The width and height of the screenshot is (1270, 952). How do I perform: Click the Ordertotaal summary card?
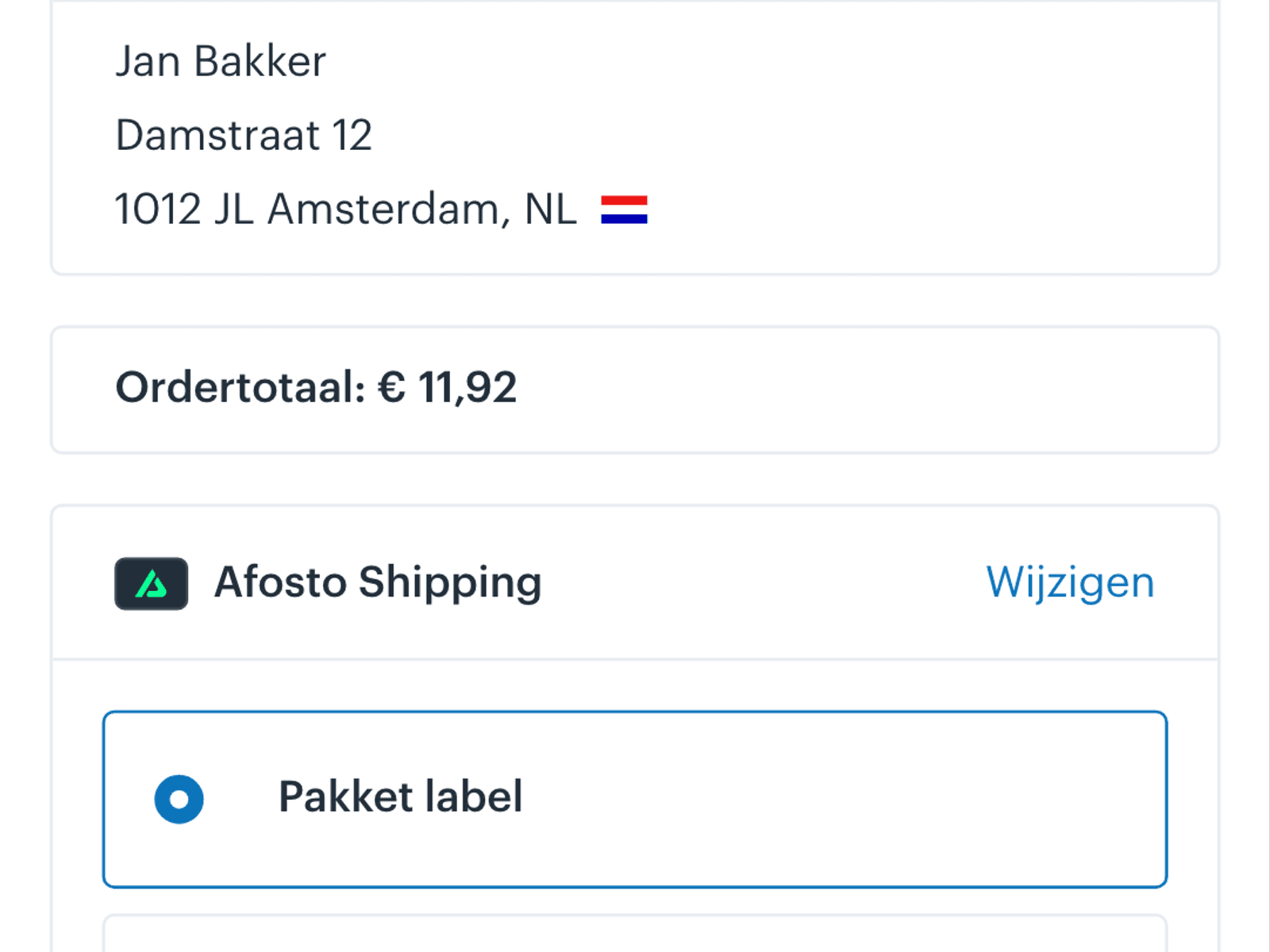click(635, 390)
